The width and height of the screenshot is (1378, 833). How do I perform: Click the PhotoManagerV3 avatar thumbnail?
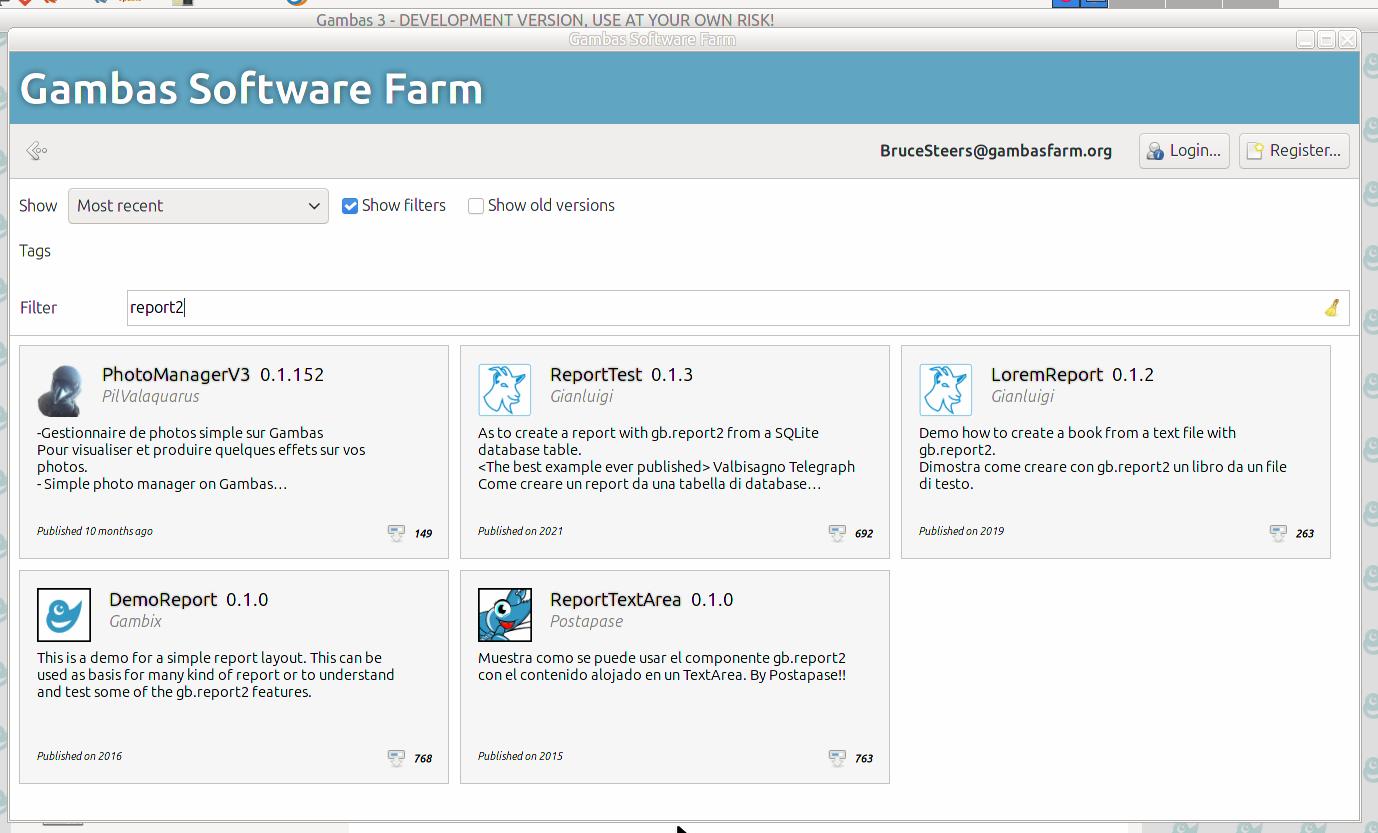63,390
